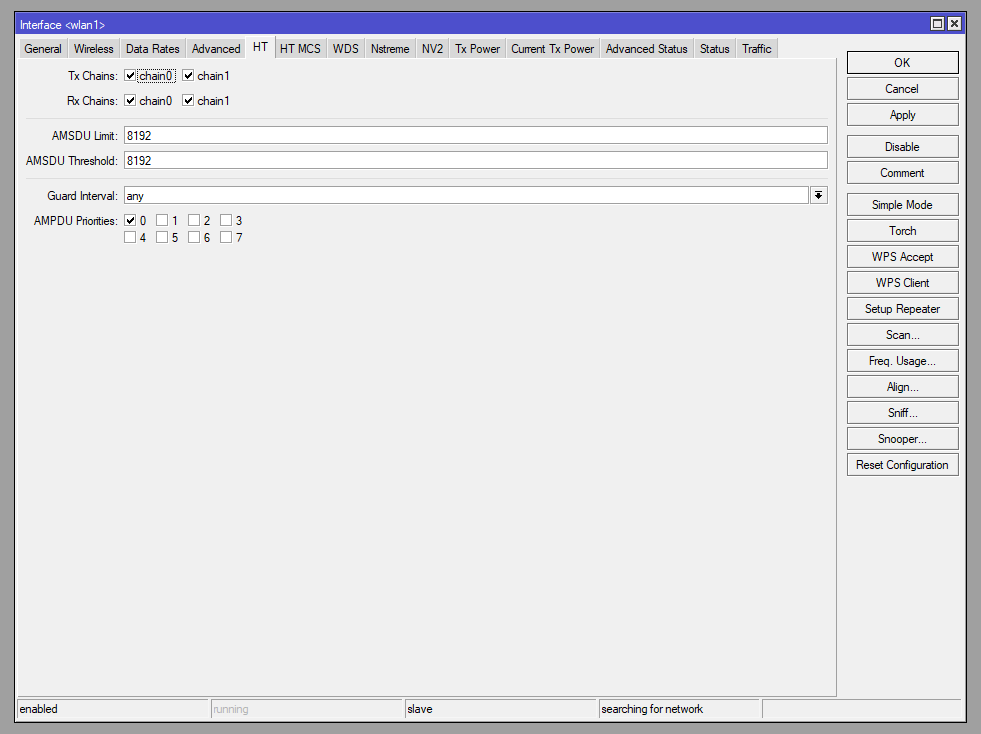Screen dimensions: 981x734
Task: Open the NV2 tab
Action: (x=432, y=49)
